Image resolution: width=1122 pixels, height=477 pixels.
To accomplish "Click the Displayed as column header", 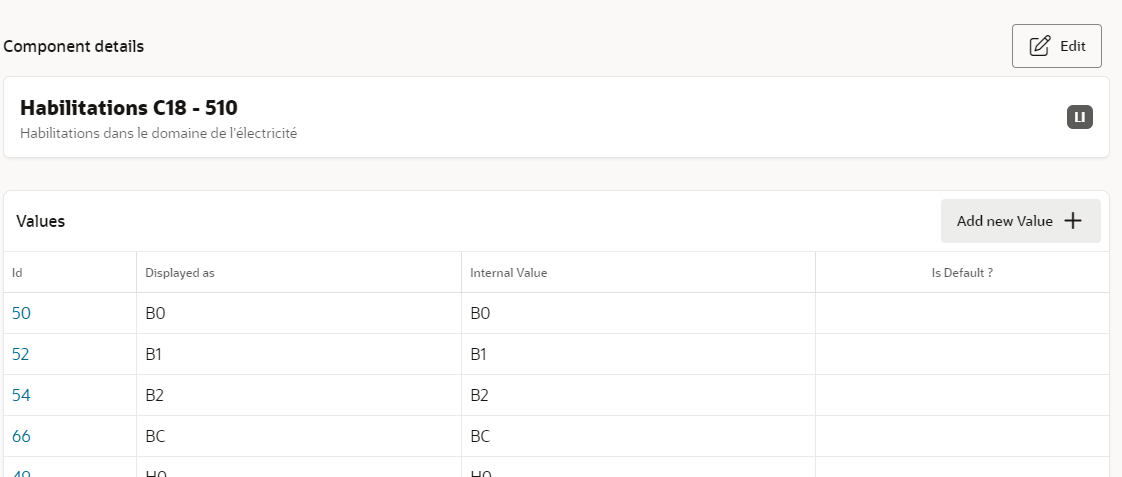I will (180, 272).
